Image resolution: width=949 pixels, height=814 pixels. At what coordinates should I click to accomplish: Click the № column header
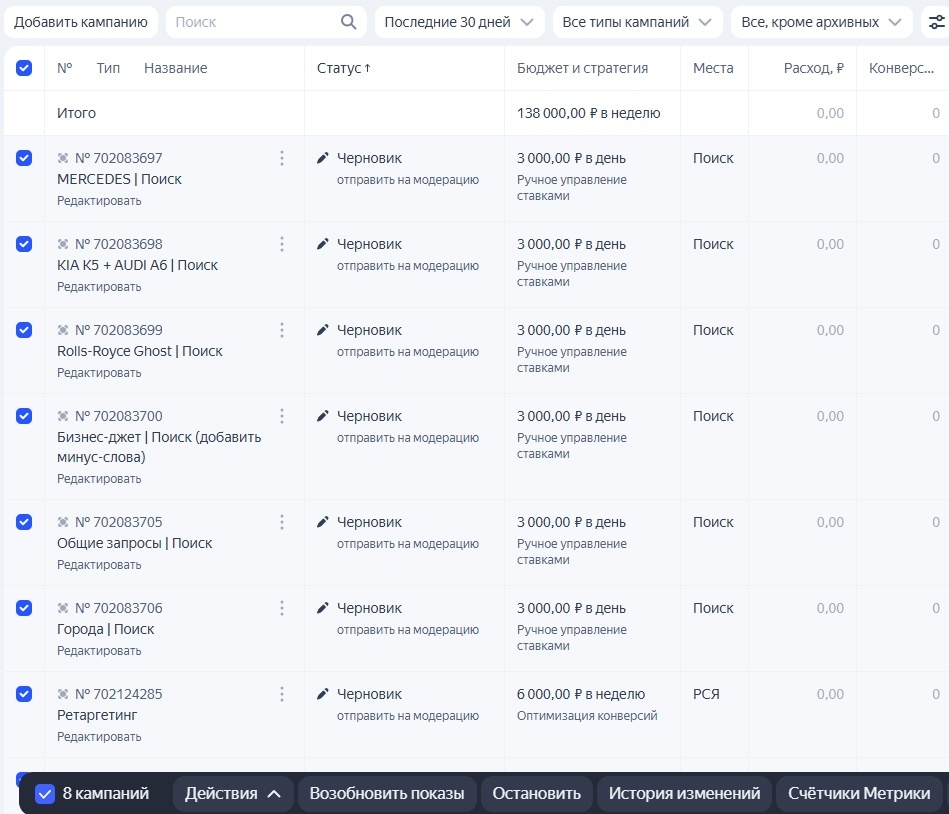pos(65,68)
